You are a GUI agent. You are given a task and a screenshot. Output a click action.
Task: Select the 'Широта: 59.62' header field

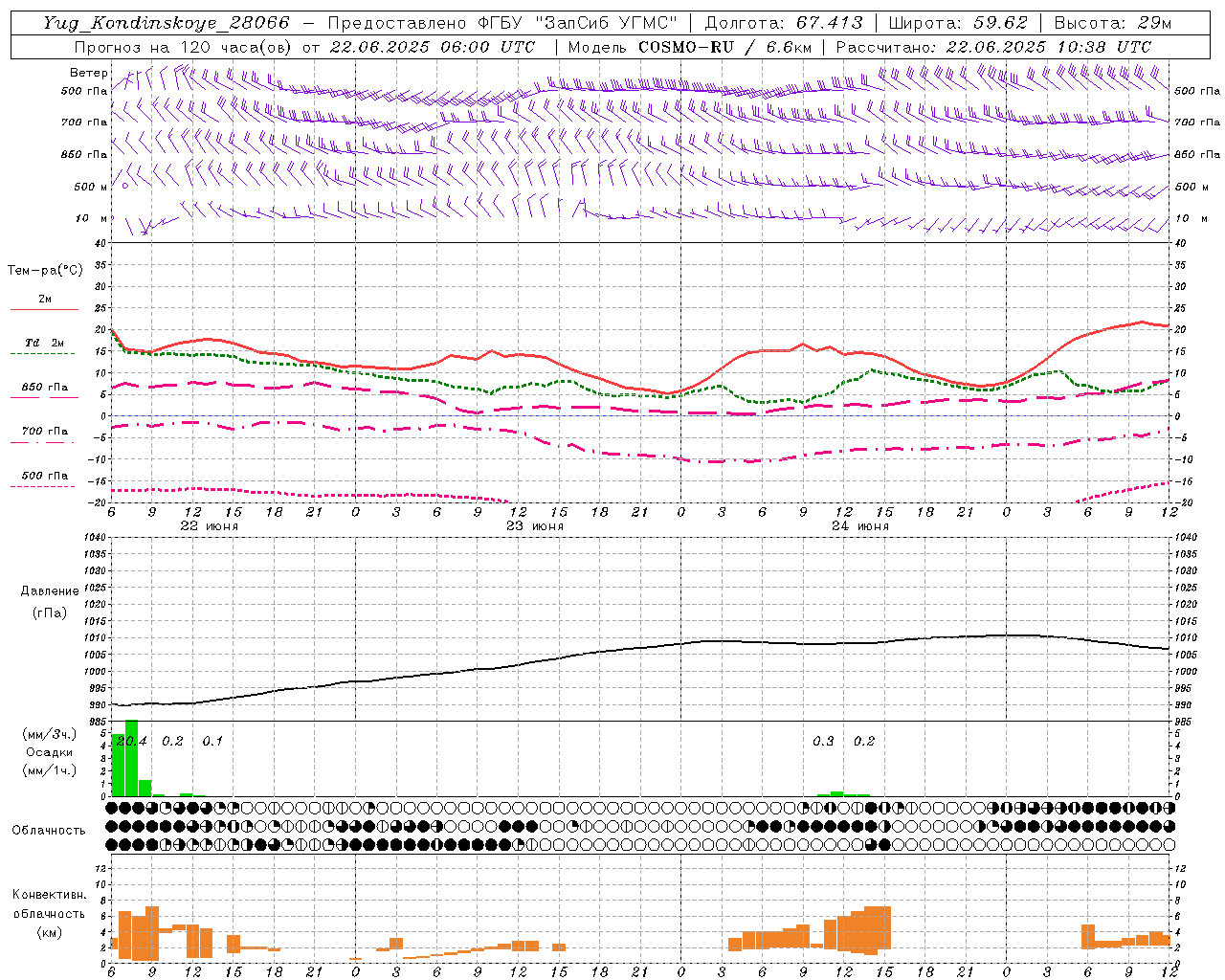click(958, 23)
